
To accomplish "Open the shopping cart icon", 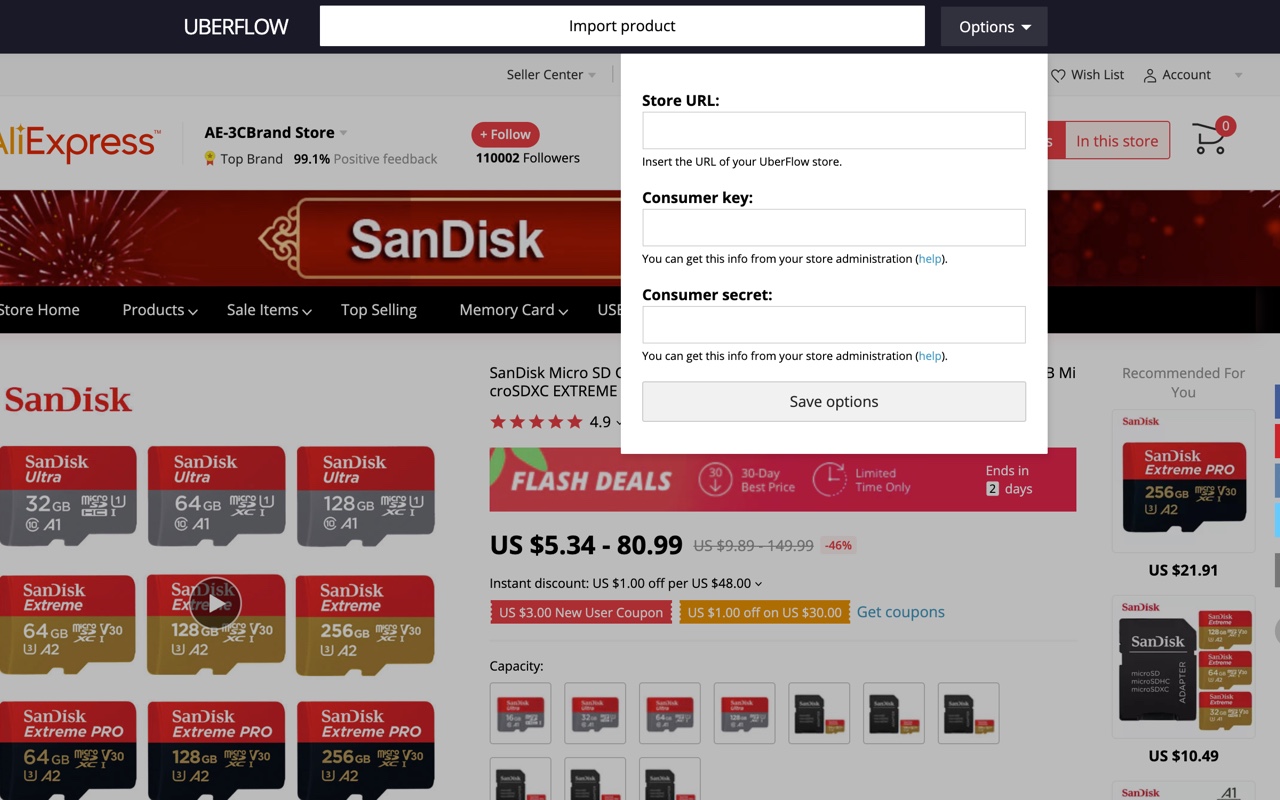I will (x=1210, y=140).
